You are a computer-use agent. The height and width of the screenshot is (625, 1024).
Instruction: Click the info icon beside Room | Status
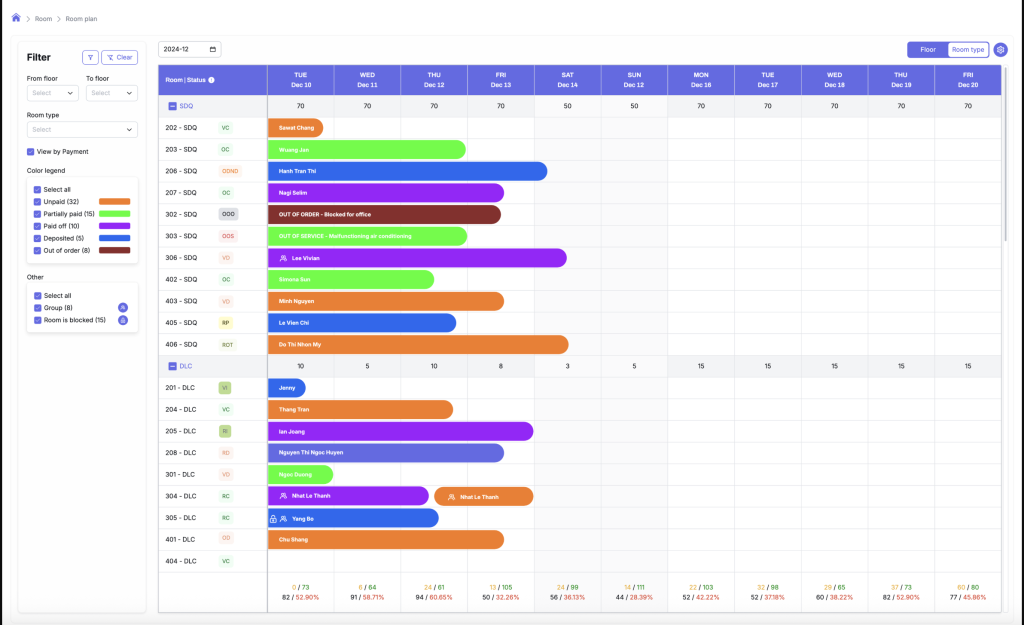point(211,80)
